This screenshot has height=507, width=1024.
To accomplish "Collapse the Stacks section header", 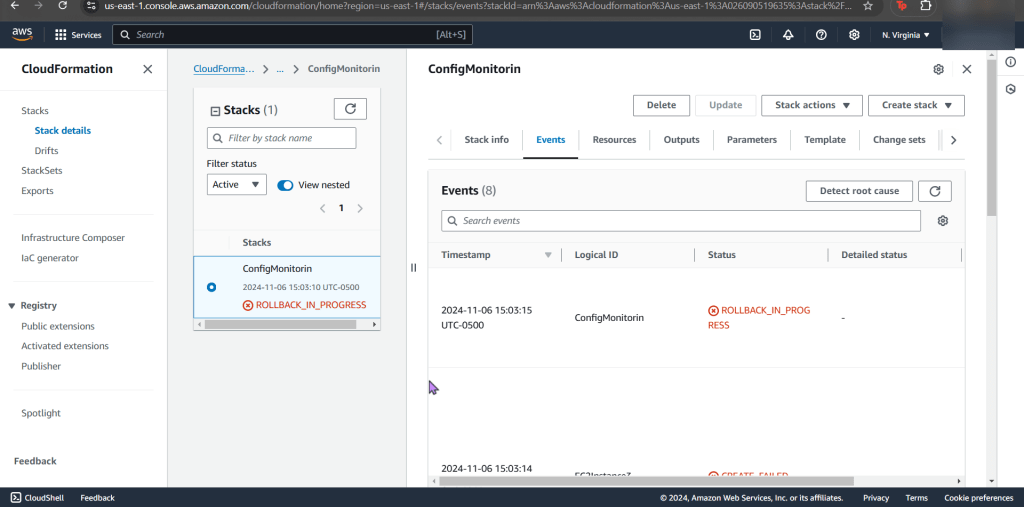I will point(215,111).
